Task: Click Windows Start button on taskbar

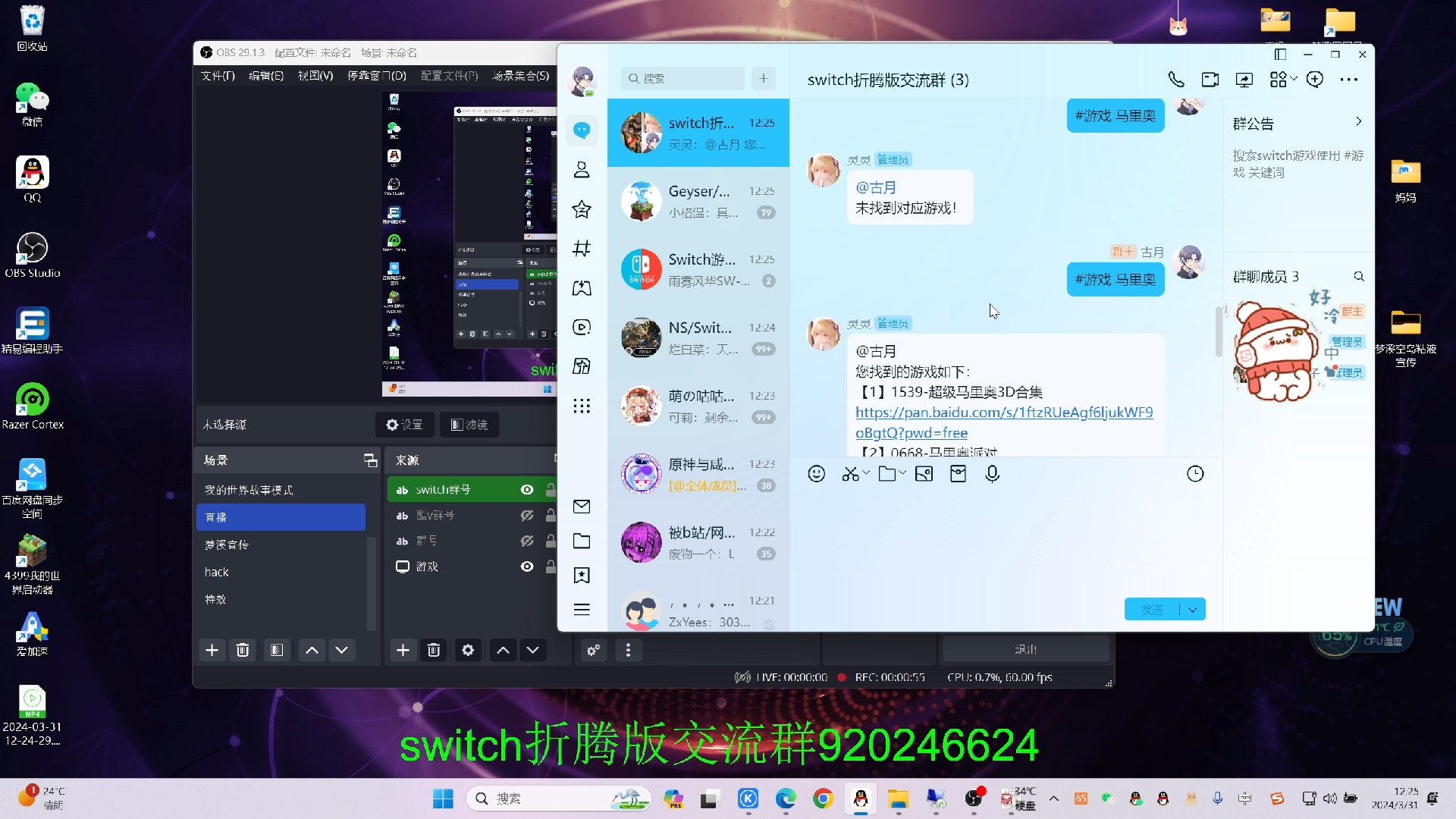Action: coord(443,799)
